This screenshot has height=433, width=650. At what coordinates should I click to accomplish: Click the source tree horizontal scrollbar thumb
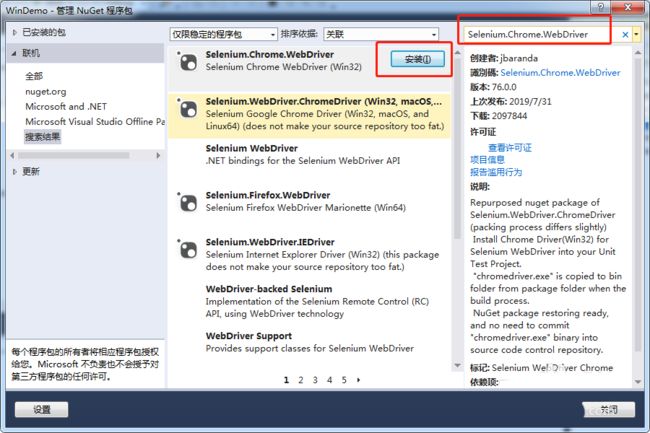click(x=73, y=156)
